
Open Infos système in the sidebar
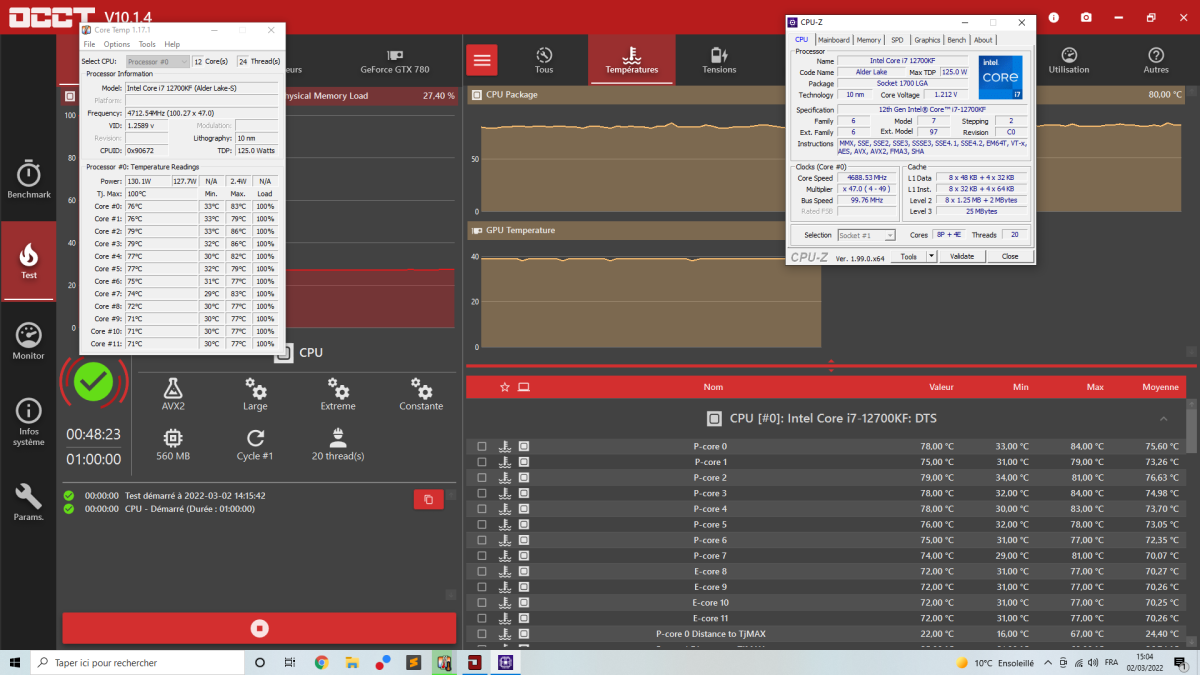[29, 421]
